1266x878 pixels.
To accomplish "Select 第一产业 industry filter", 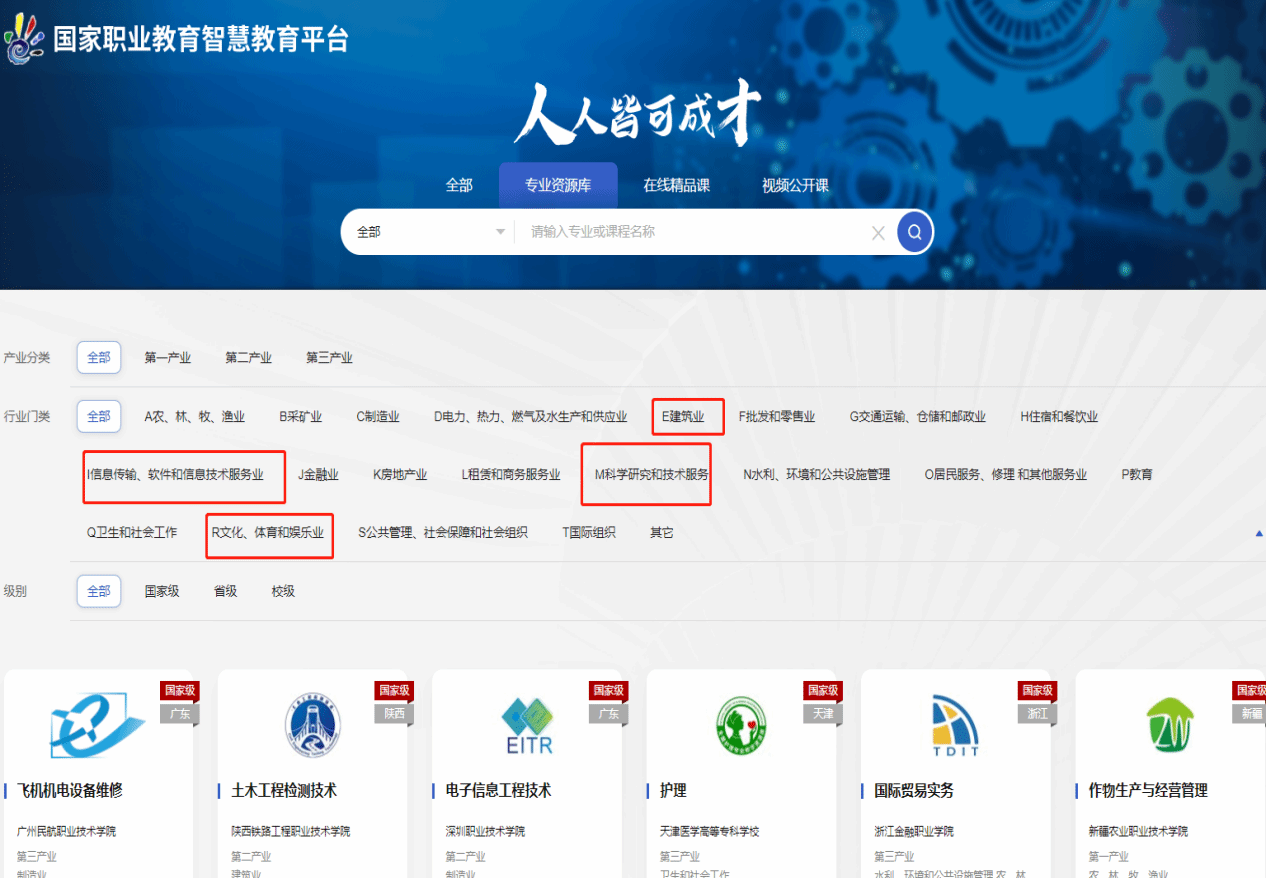I will tap(167, 358).
